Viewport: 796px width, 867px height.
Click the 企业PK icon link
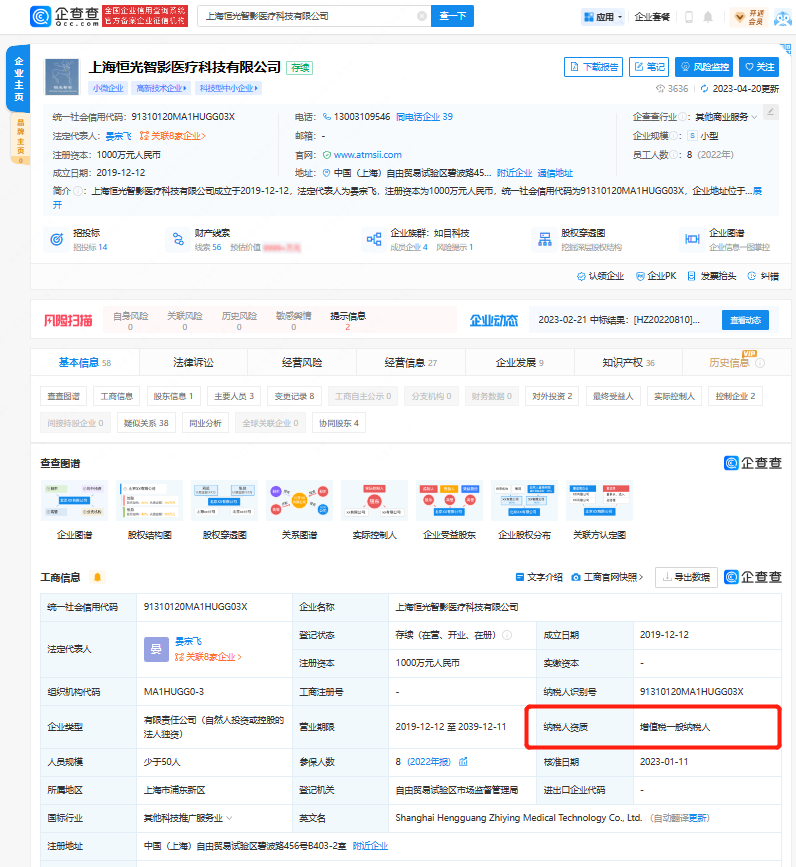656,276
